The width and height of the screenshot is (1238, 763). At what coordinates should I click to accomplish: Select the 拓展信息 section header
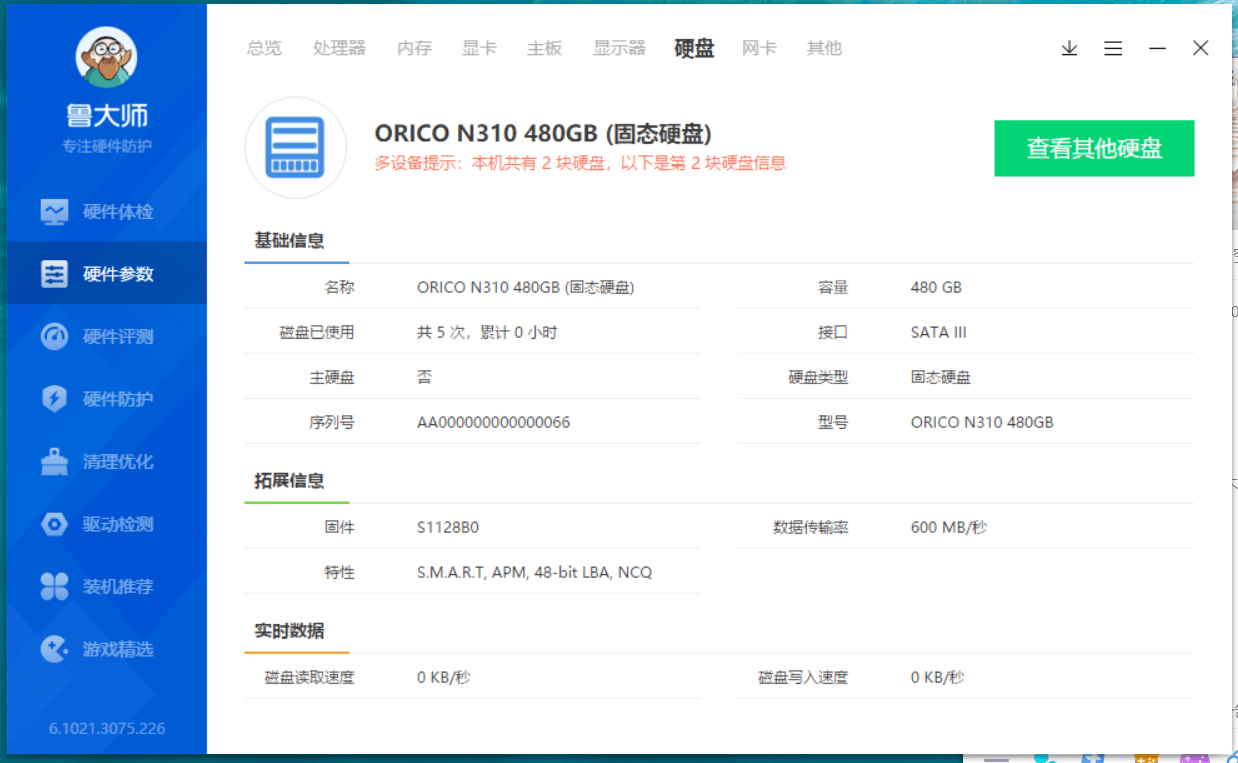[x=289, y=481]
